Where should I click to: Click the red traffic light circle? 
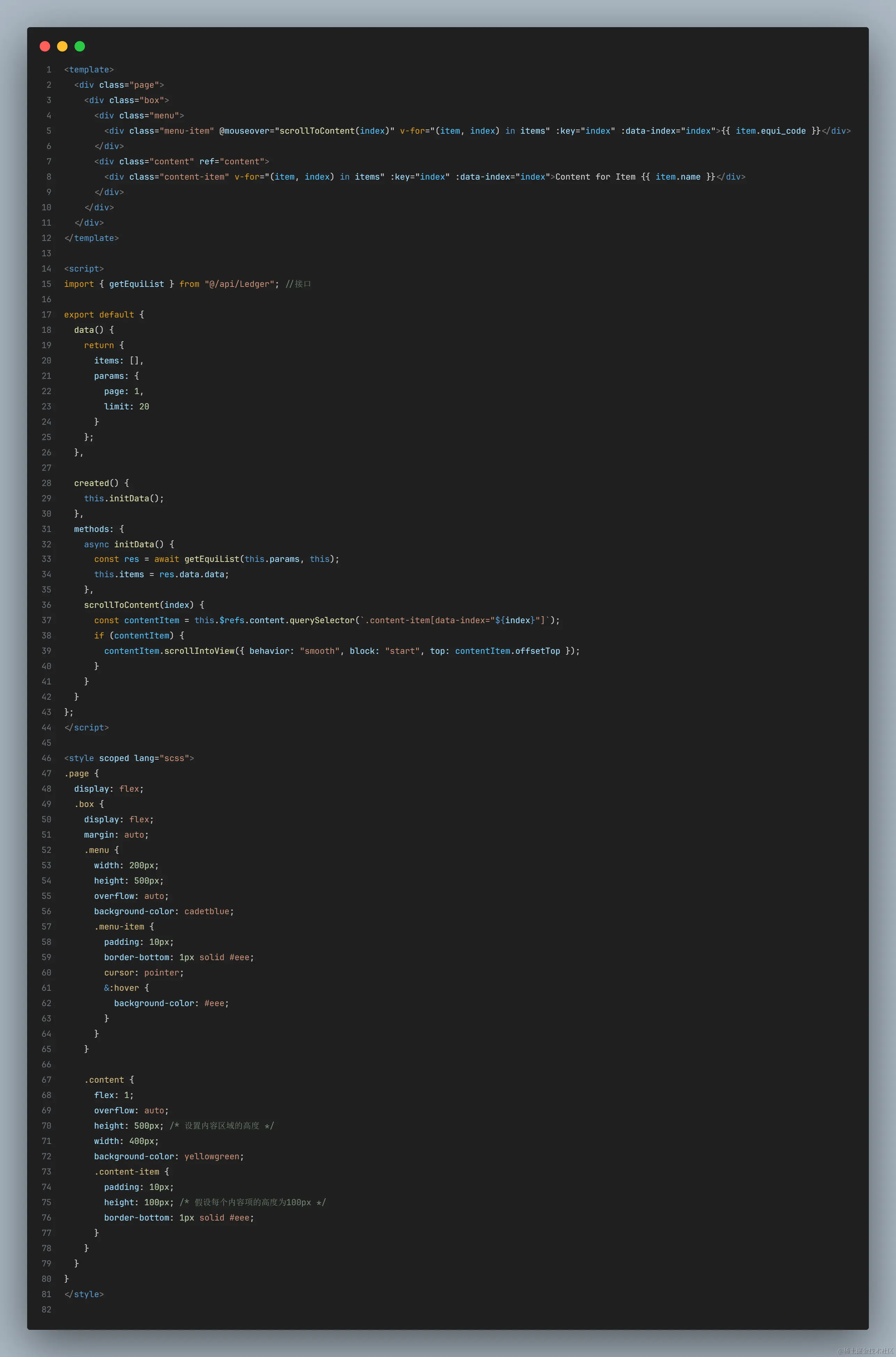[x=45, y=46]
